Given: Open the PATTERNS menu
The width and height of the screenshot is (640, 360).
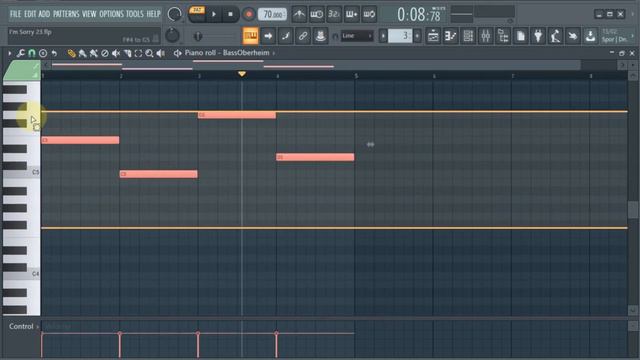Looking at the screenshot, I should point(66,14).
